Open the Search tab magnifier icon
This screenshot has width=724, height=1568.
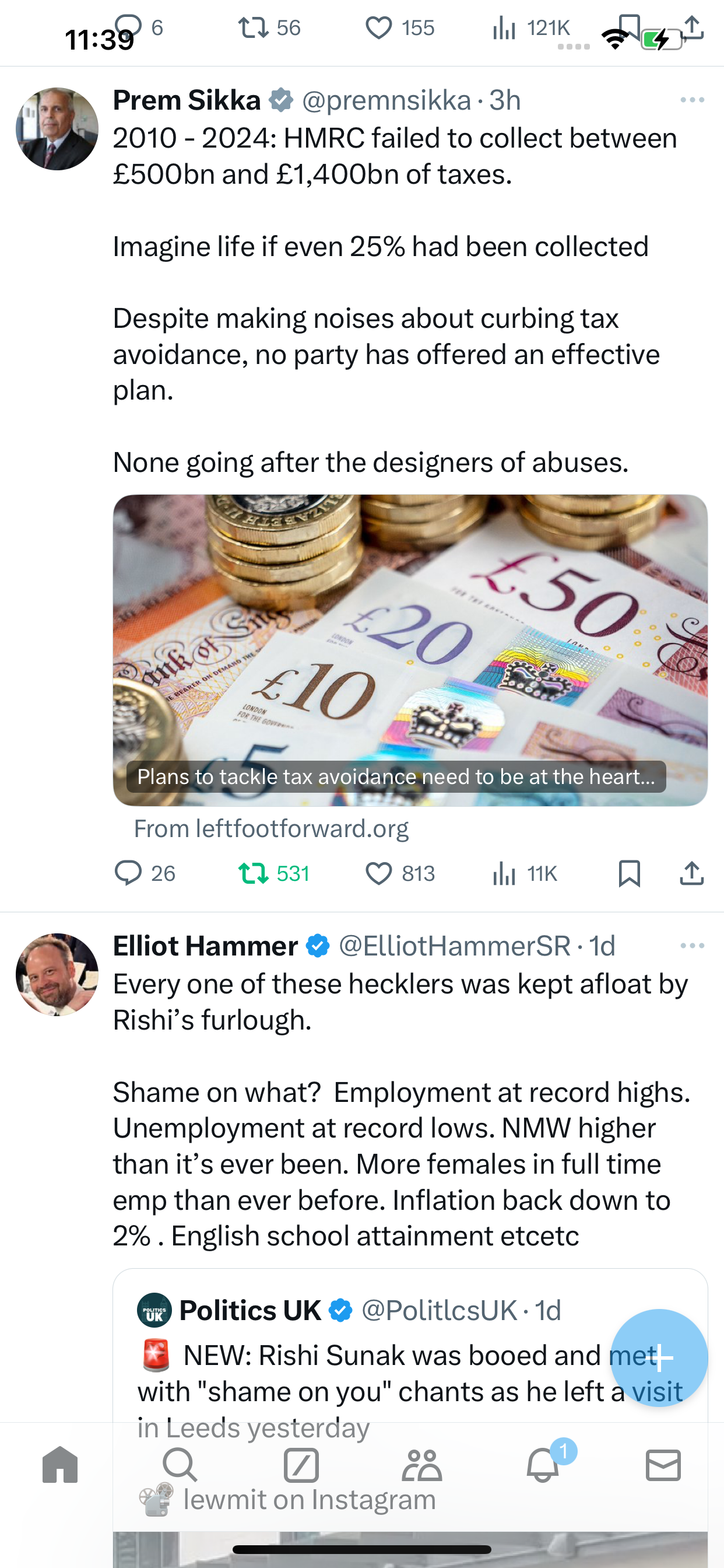tap(180, 1465)
